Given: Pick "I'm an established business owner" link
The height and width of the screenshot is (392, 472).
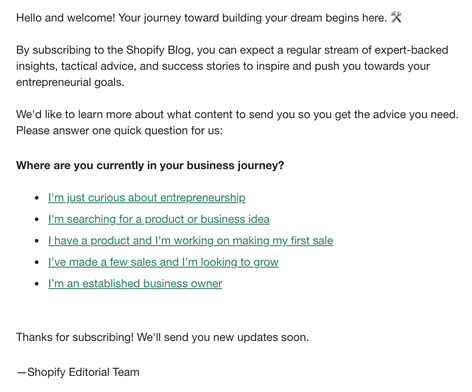Looking at the screenshot, I should point(135,284).
